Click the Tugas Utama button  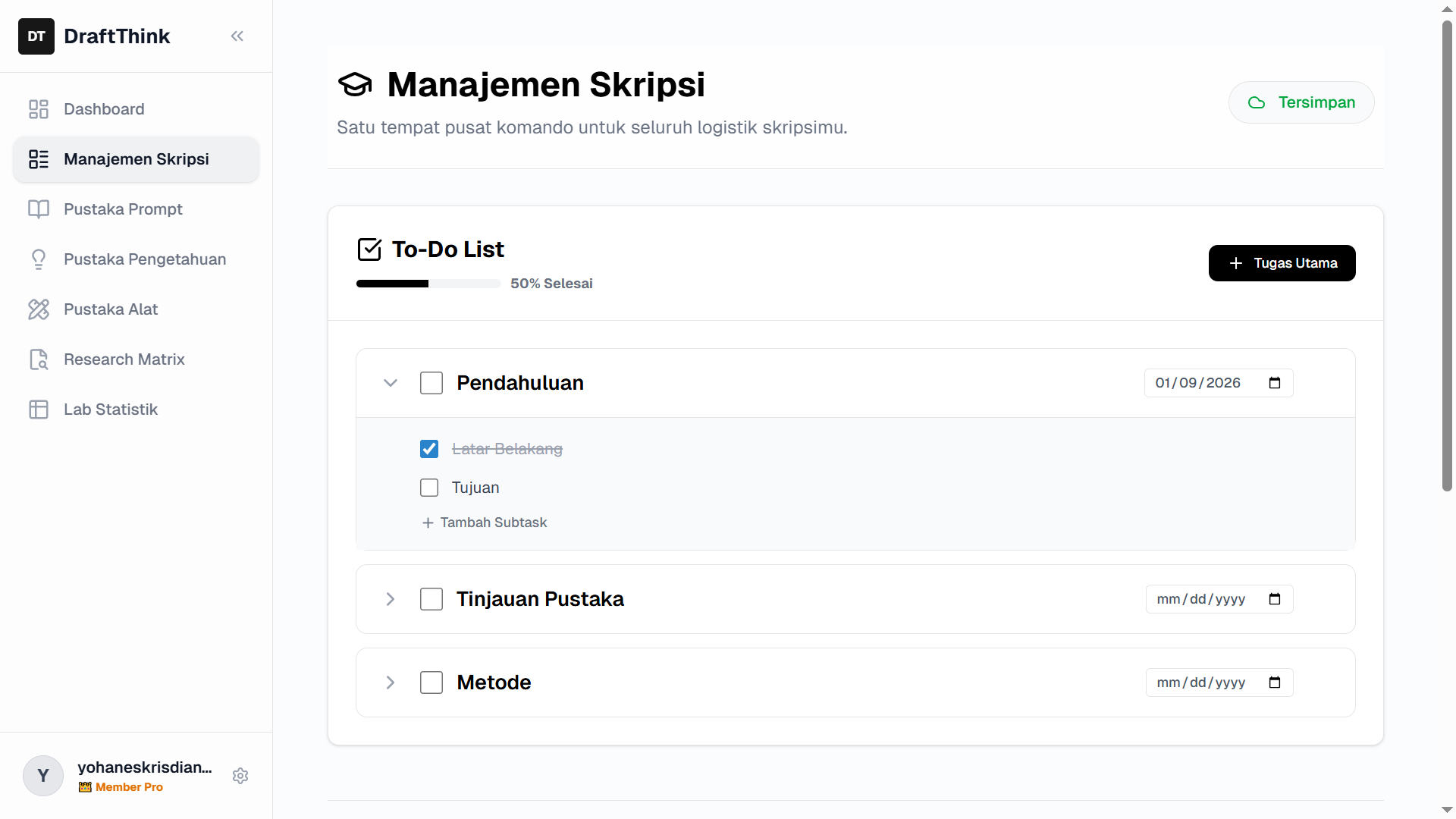[x=1282, y=263]
